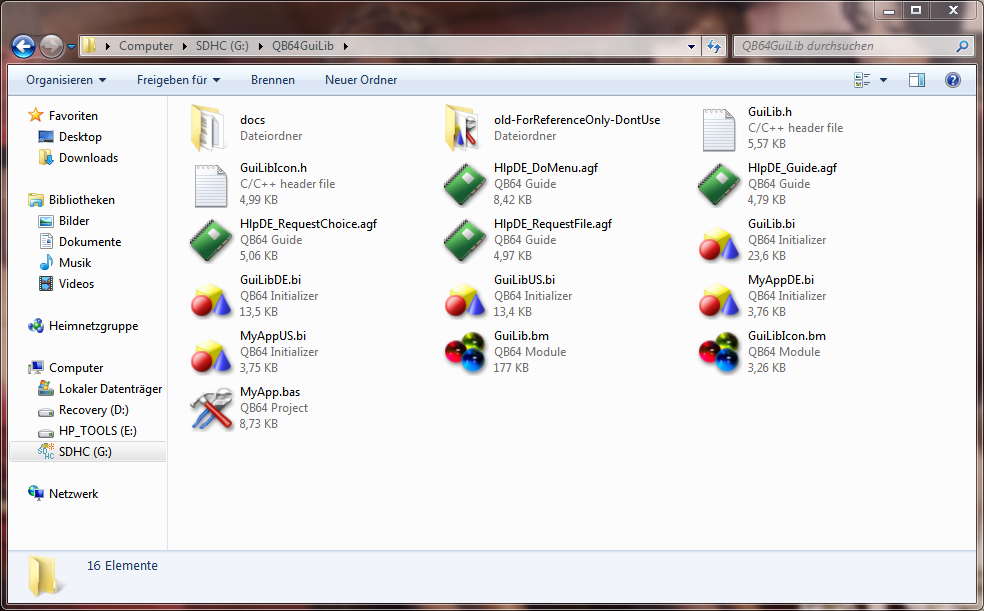Expand the breadcrumb arrow after Computer

click(x=184, y=46)
